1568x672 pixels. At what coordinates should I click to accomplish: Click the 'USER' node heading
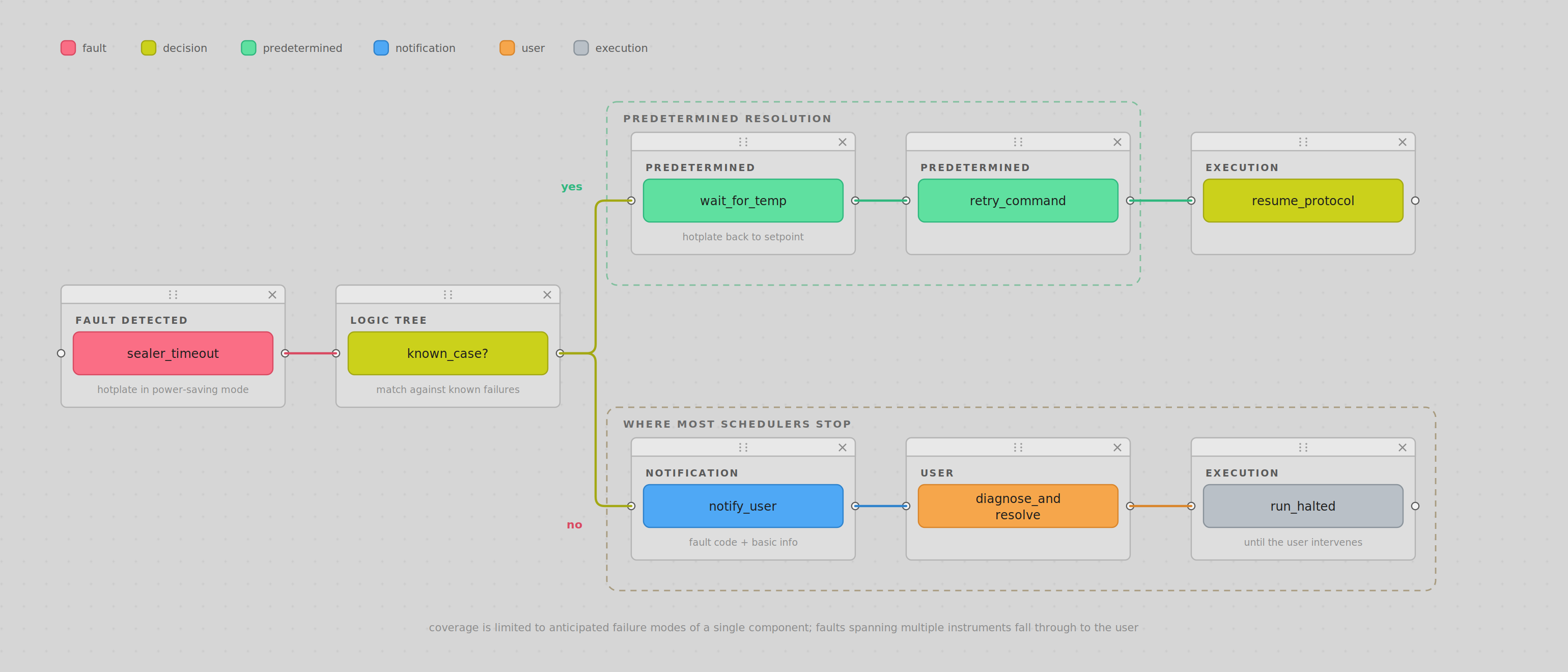tap(937, 473)
